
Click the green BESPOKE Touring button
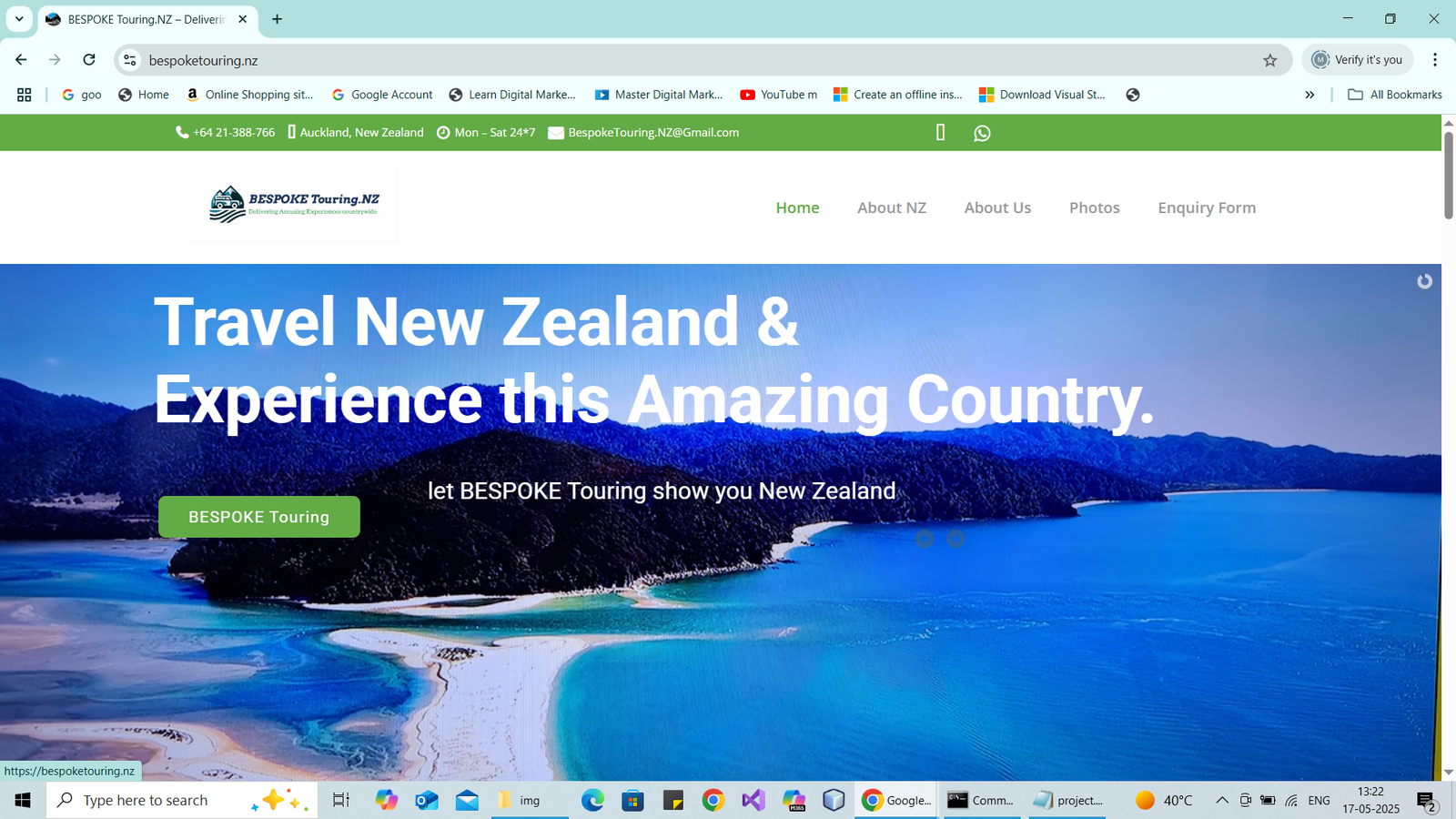(259, 517)
